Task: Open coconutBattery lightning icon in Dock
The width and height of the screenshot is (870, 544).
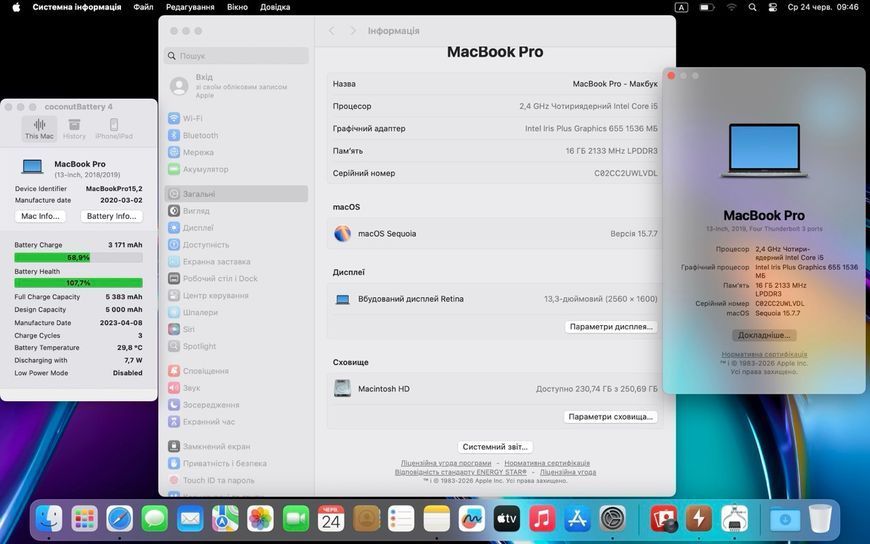Action: [699, 520]
